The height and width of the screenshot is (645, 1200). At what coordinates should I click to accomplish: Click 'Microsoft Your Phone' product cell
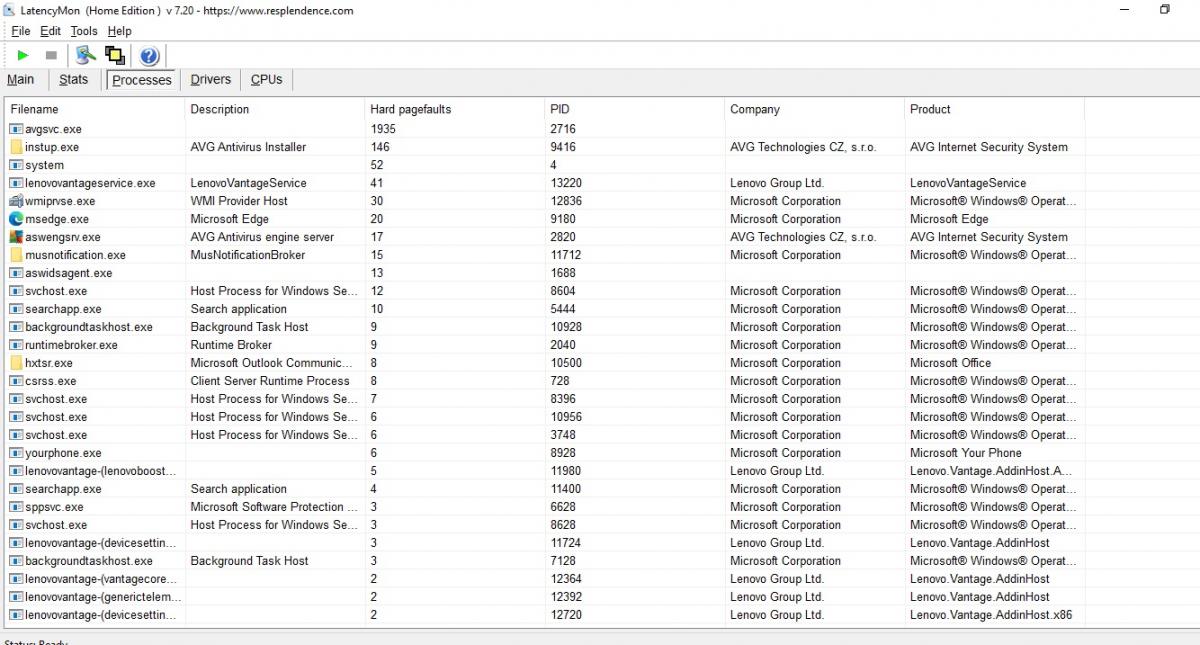pyautogui.click(x=966, y=453)
